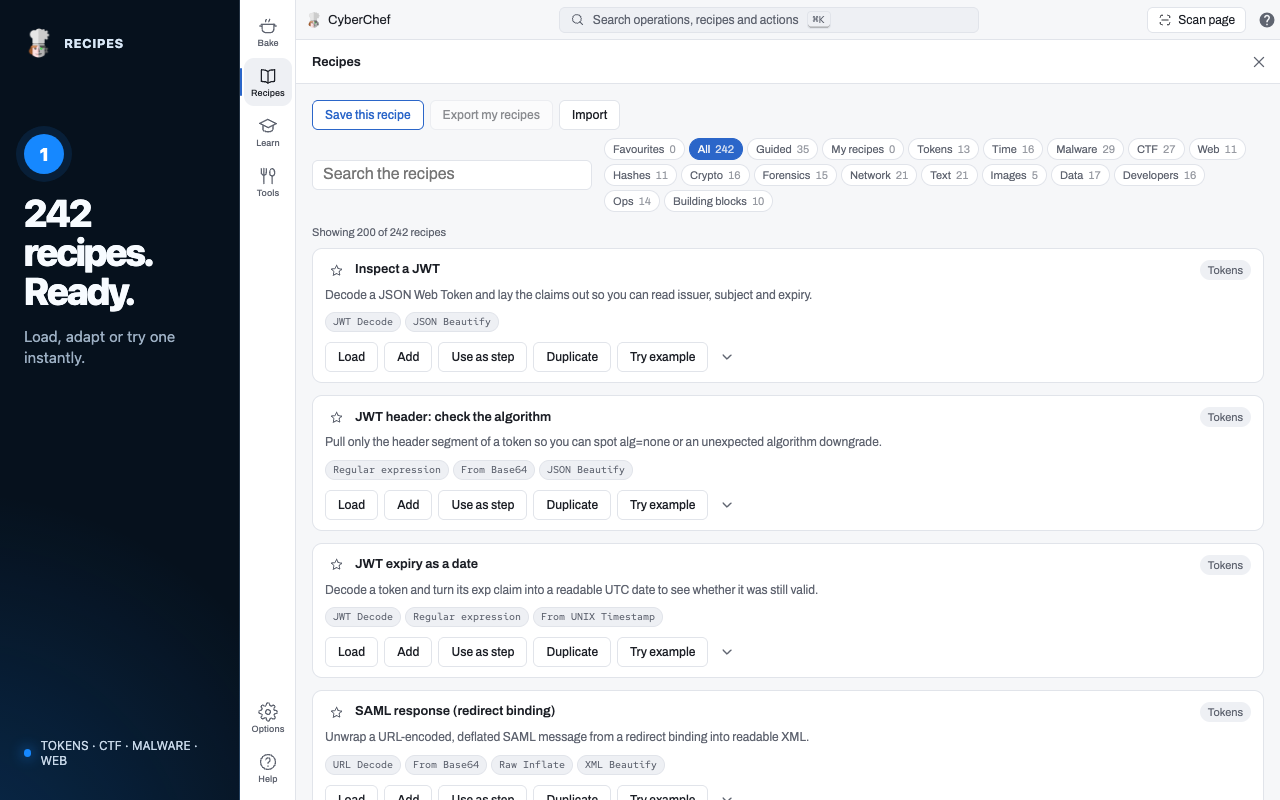
Task: Expand details of JWT expiry recipe
Action: [727, 652]
